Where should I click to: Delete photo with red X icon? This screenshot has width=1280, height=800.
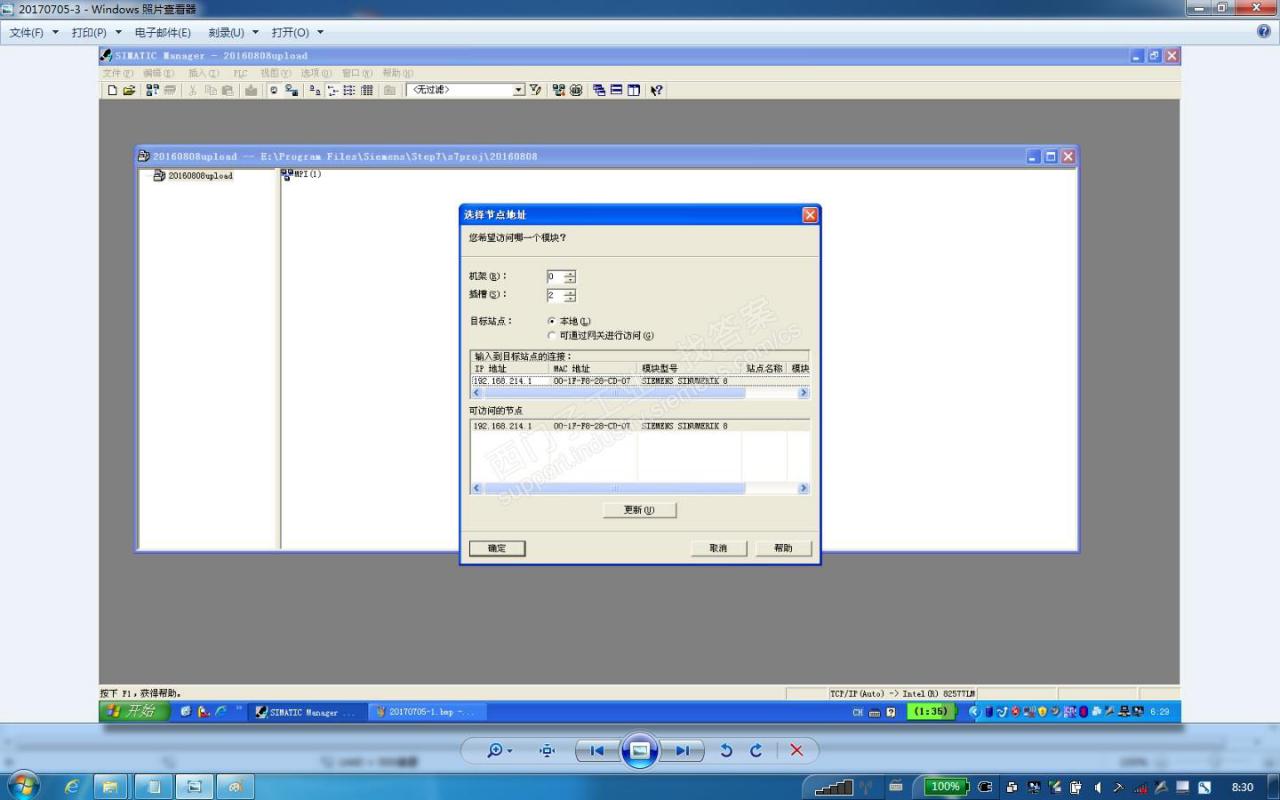point(796,750)
